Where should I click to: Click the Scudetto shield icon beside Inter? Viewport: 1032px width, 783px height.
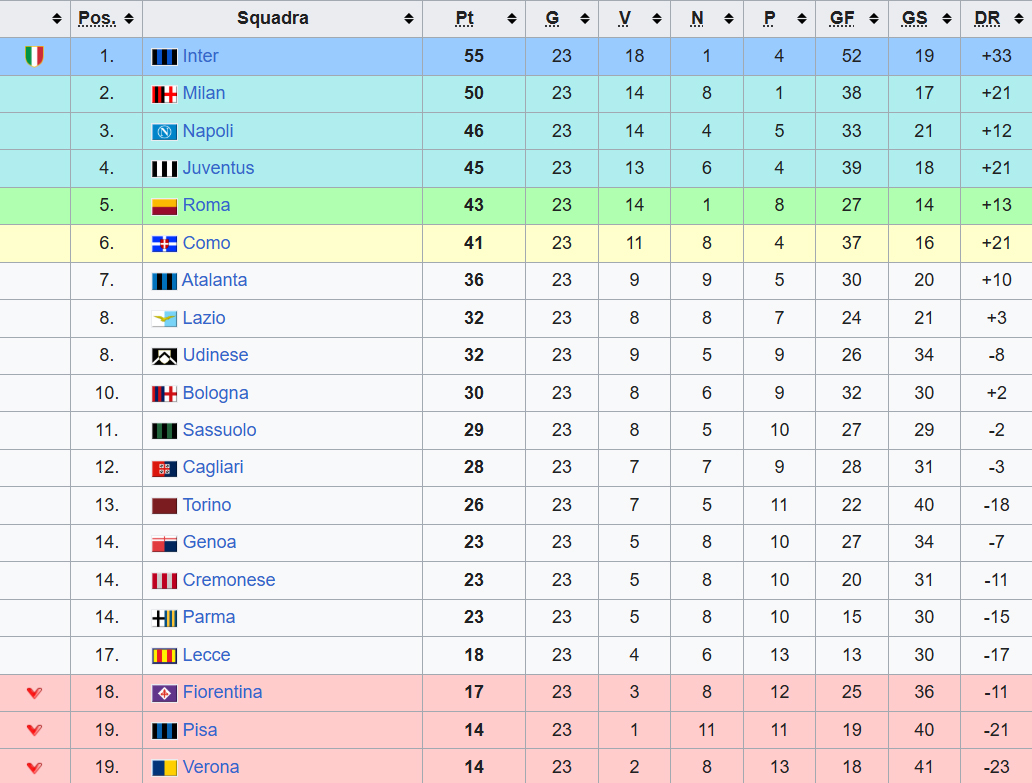[34, 57]
